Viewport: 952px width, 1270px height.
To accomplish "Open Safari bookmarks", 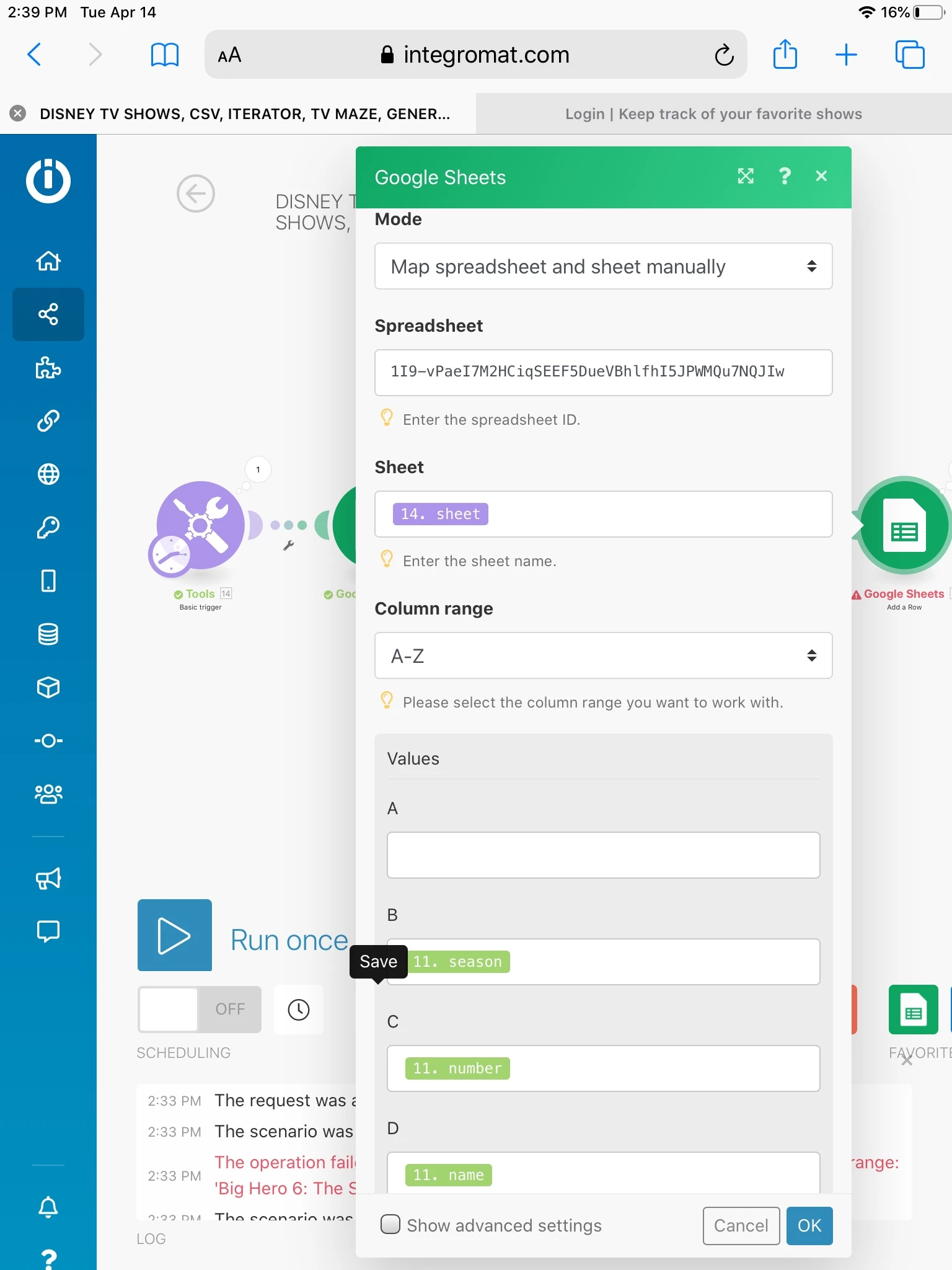I will coord(165,55).
